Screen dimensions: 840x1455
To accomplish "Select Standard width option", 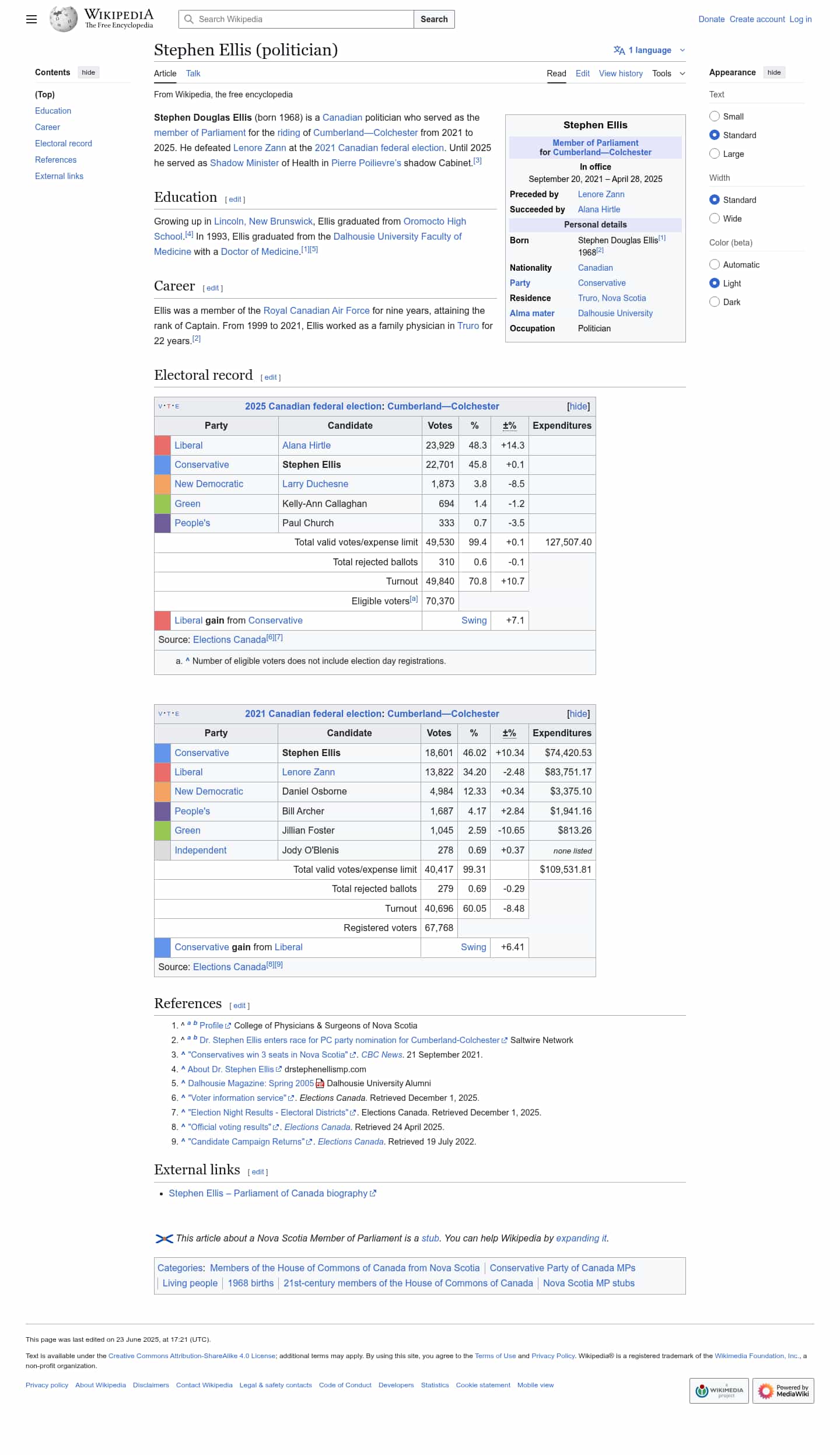I will (x=714, y=200).
